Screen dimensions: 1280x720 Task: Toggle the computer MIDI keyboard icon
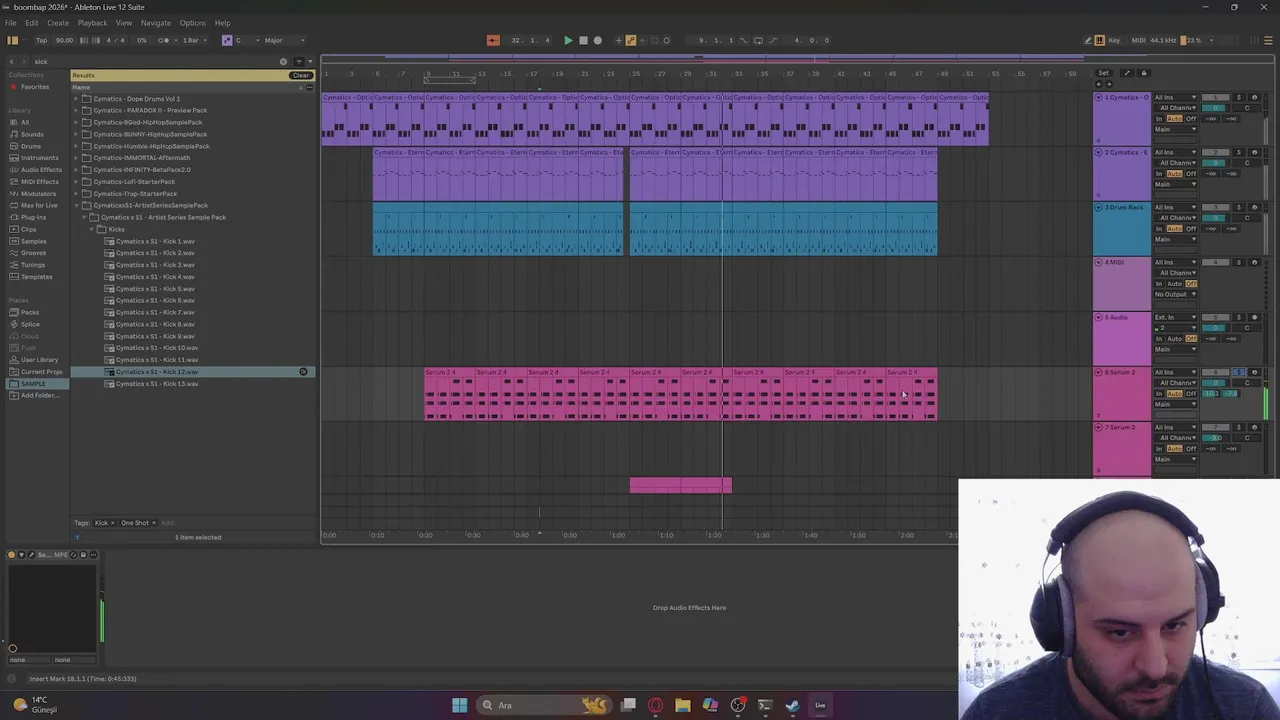click(x=1100, y=40)
